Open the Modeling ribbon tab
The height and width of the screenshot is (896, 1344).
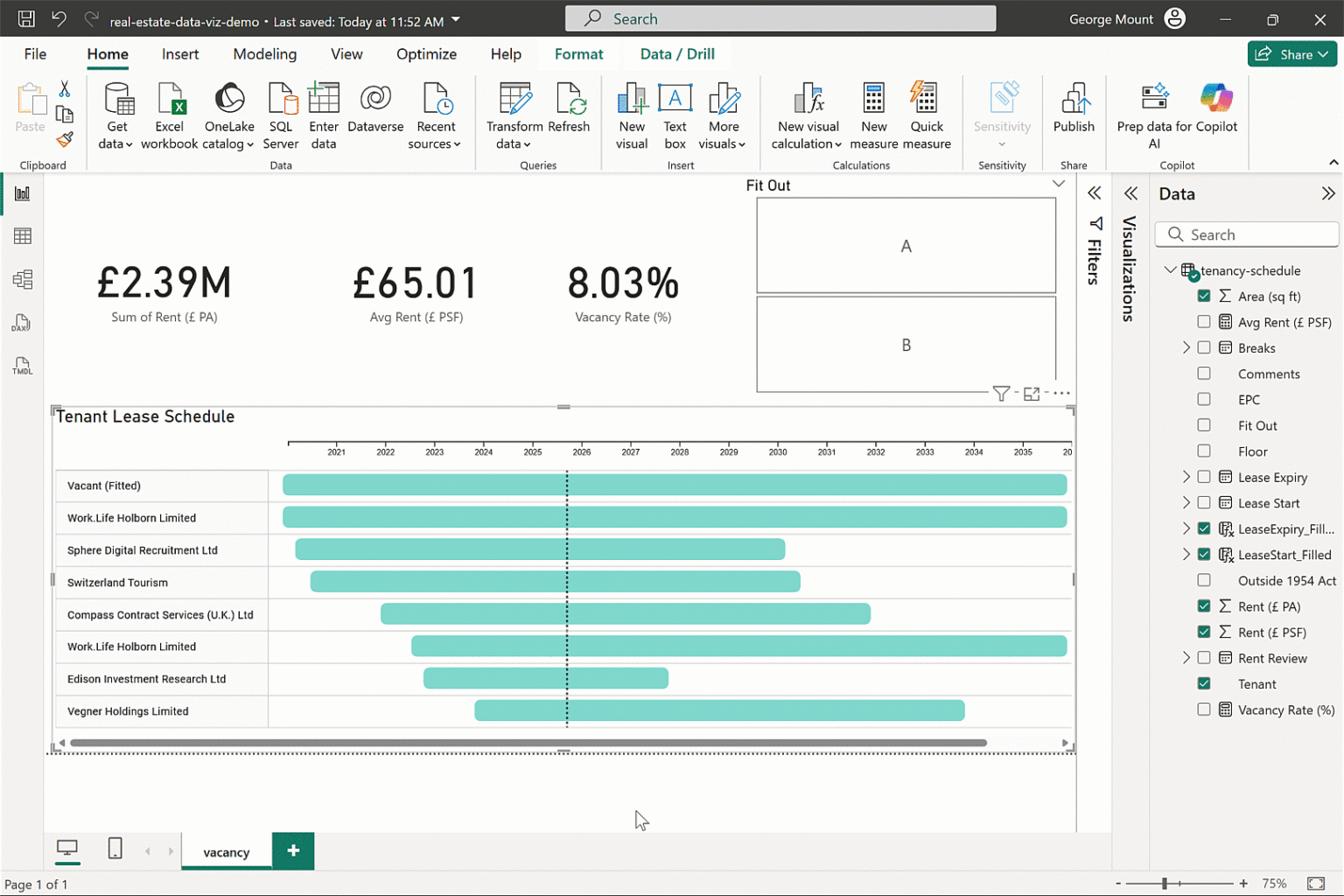pyautogui.click(x=264, y=54)
